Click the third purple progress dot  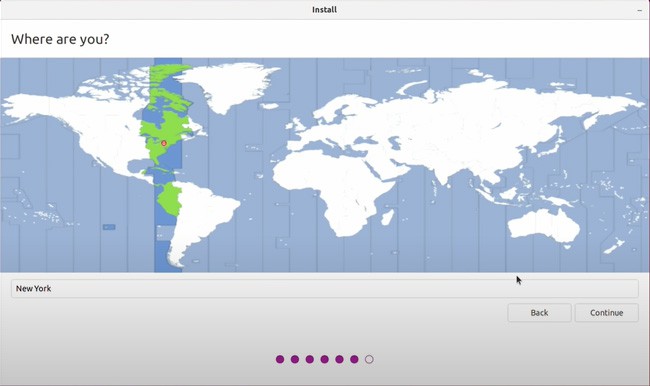[310, 359]
